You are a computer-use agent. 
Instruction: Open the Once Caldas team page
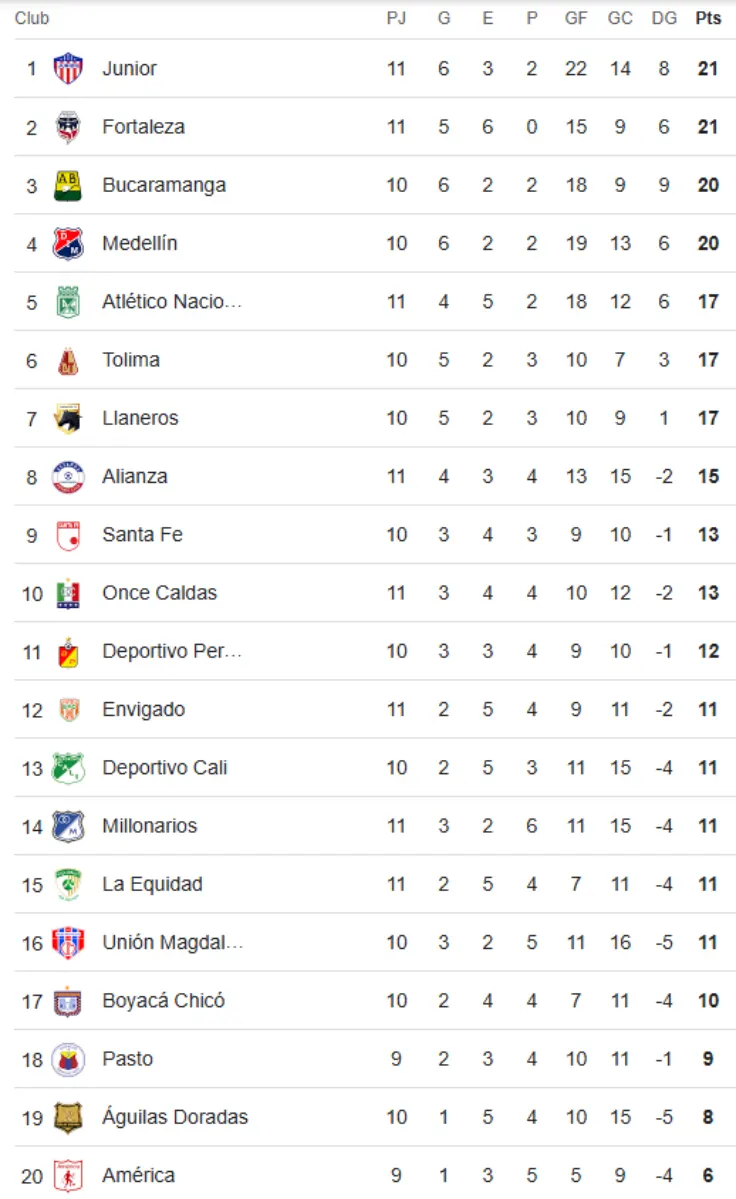159,593
